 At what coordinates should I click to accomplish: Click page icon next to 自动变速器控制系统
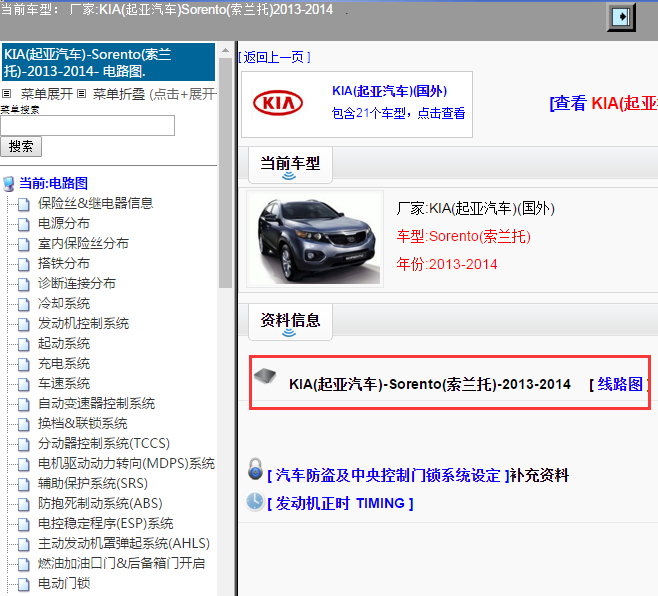click(x=24, y=404)
